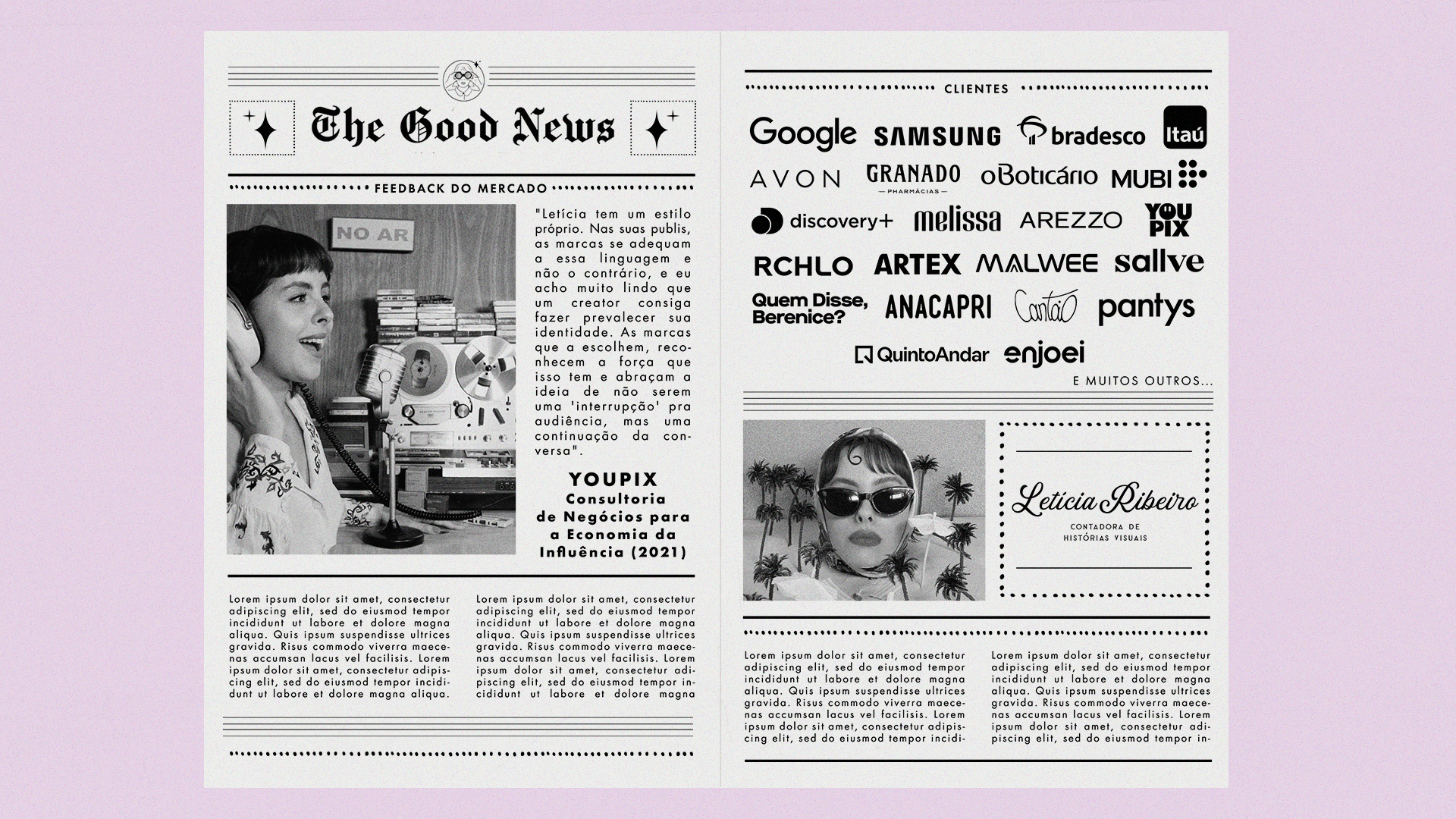Click the sunglasses and palm trees photo

864,510
